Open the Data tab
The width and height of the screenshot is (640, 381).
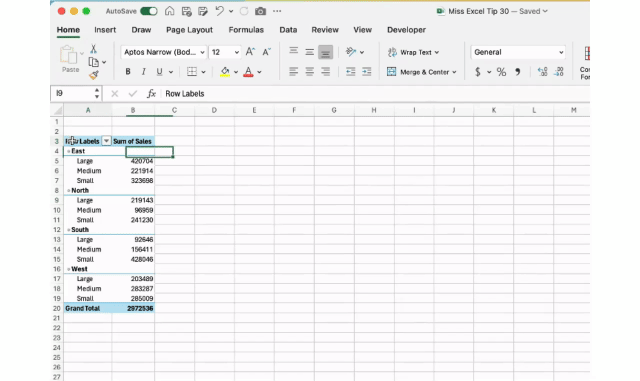(288, 30)
